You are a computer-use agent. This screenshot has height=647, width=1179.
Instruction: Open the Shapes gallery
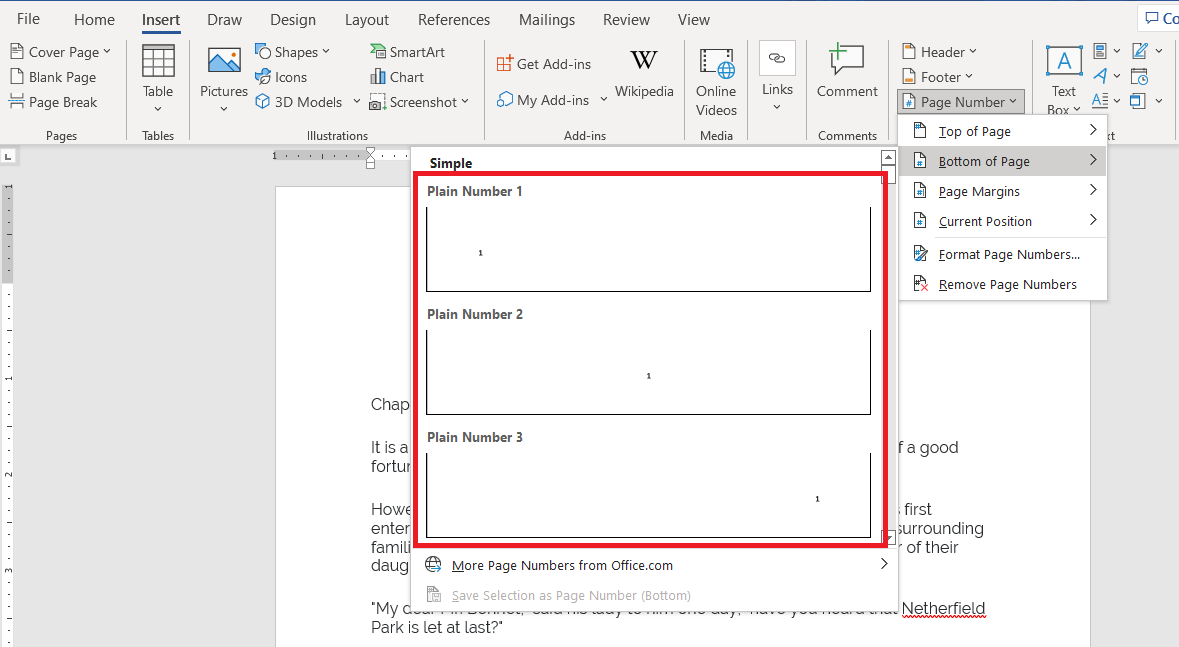click(x=292, y=52)
